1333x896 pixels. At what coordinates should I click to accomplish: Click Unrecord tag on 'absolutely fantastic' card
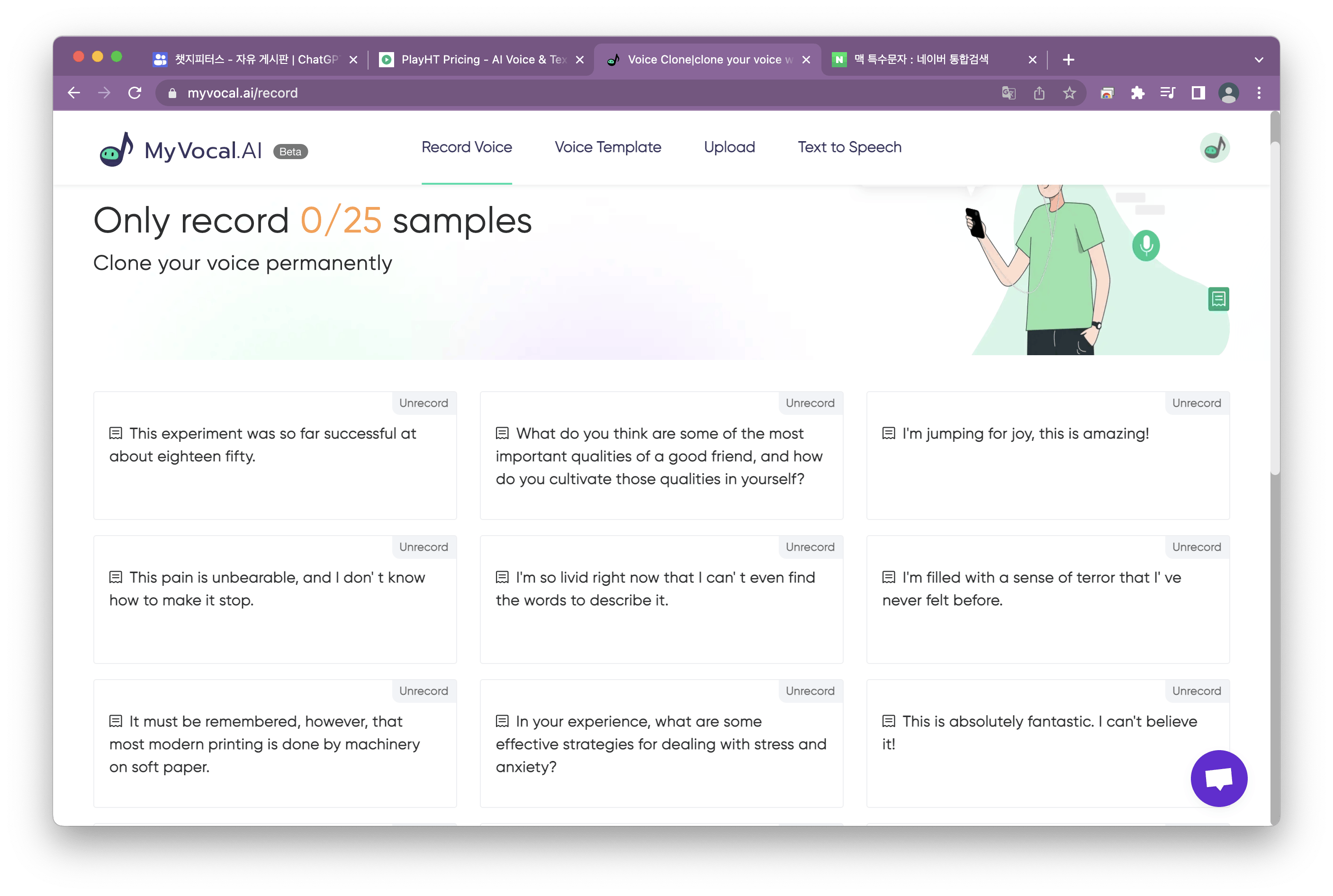point(1197,691)
